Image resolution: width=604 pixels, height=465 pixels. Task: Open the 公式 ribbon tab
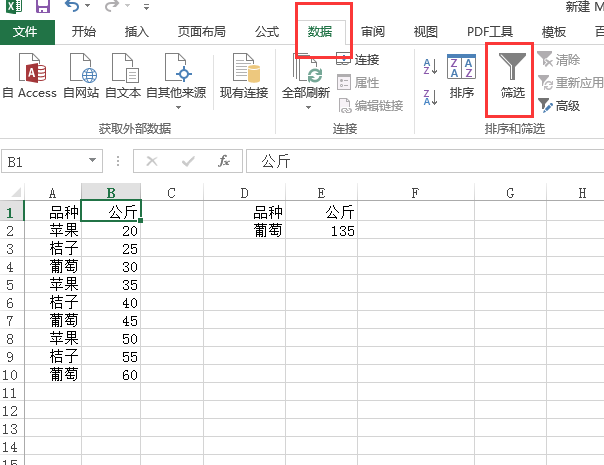coord(267,32)
